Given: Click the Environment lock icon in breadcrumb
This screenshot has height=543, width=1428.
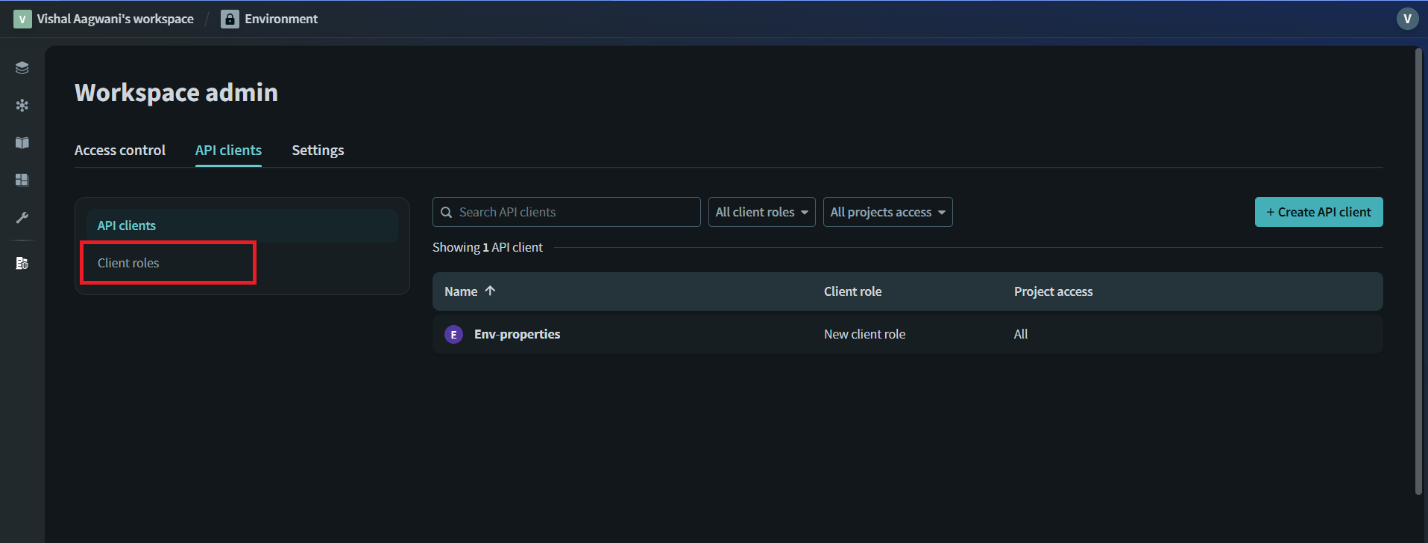Looking at the screenshot, I should [x=230, y=19].
